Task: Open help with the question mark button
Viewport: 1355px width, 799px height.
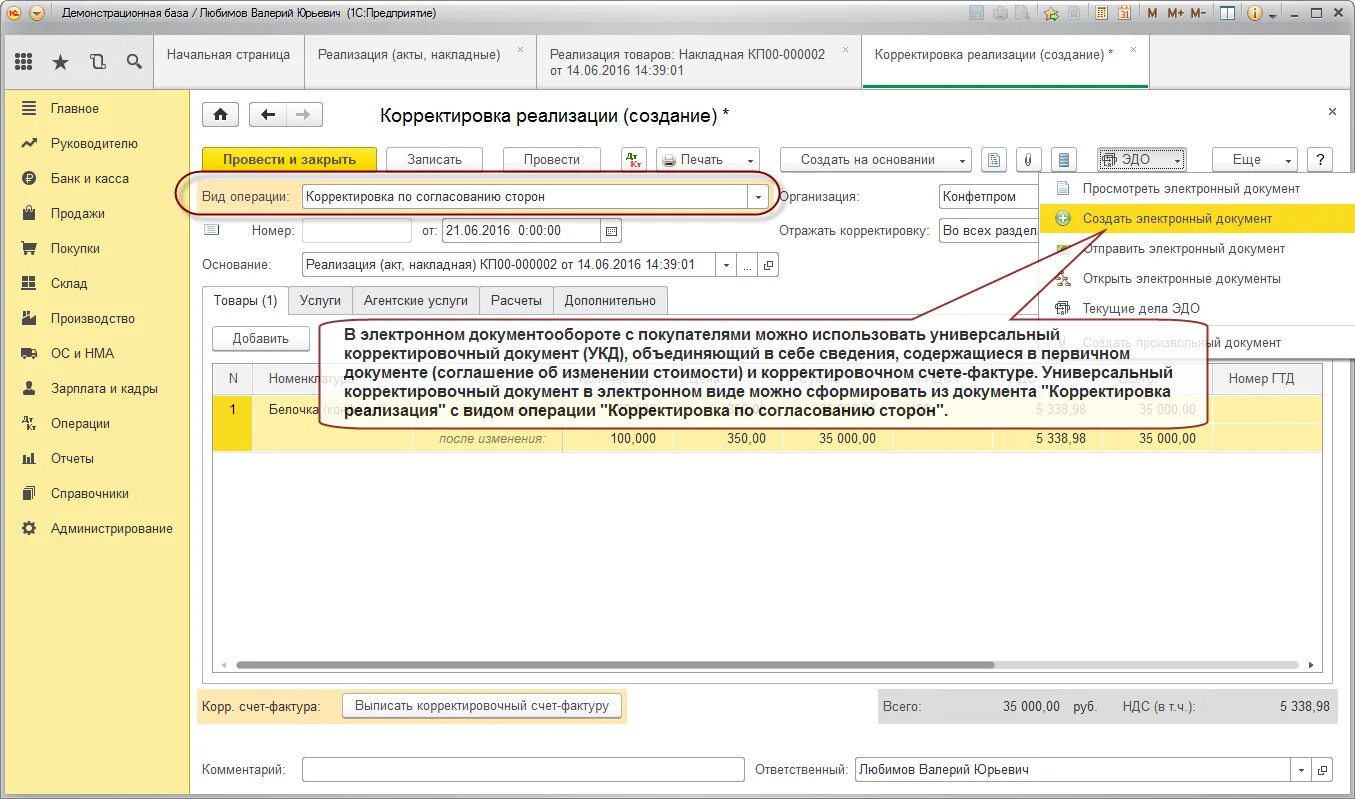Action: pyautogui.click(x=1320, y=159)
